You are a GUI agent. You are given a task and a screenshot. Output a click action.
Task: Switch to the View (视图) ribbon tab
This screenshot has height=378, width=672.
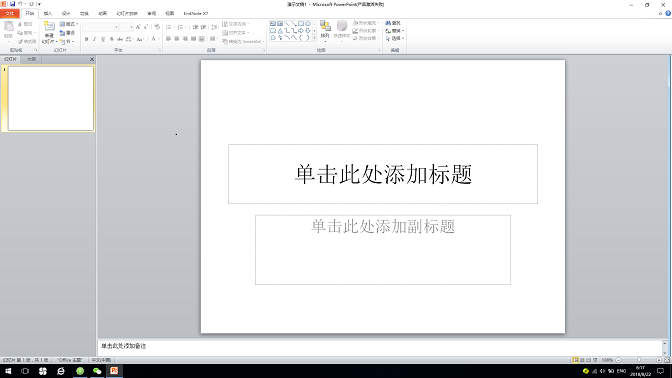tap(170, 14)
